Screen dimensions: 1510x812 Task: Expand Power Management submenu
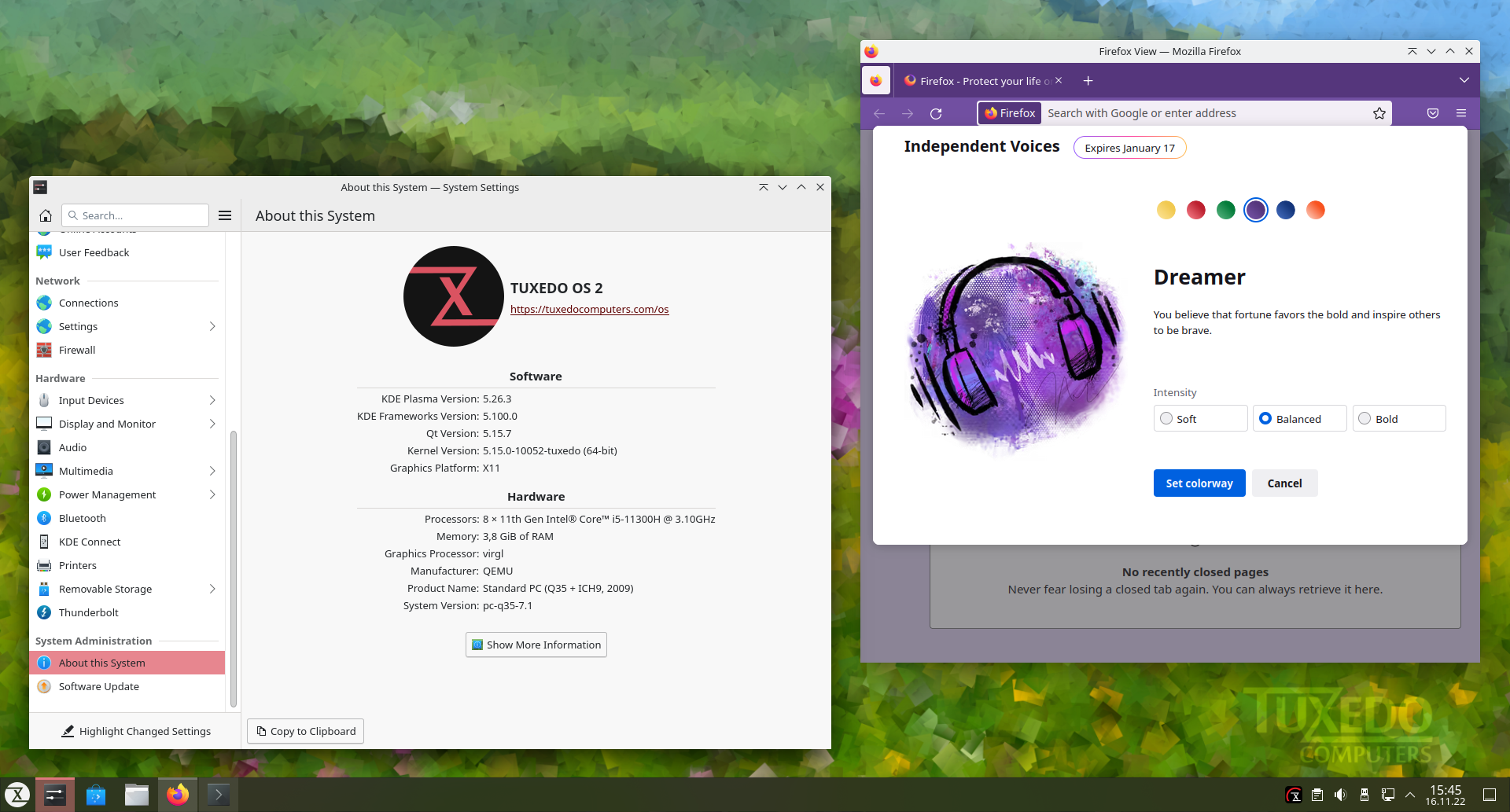pyautogui.click(x=212, y=494)
